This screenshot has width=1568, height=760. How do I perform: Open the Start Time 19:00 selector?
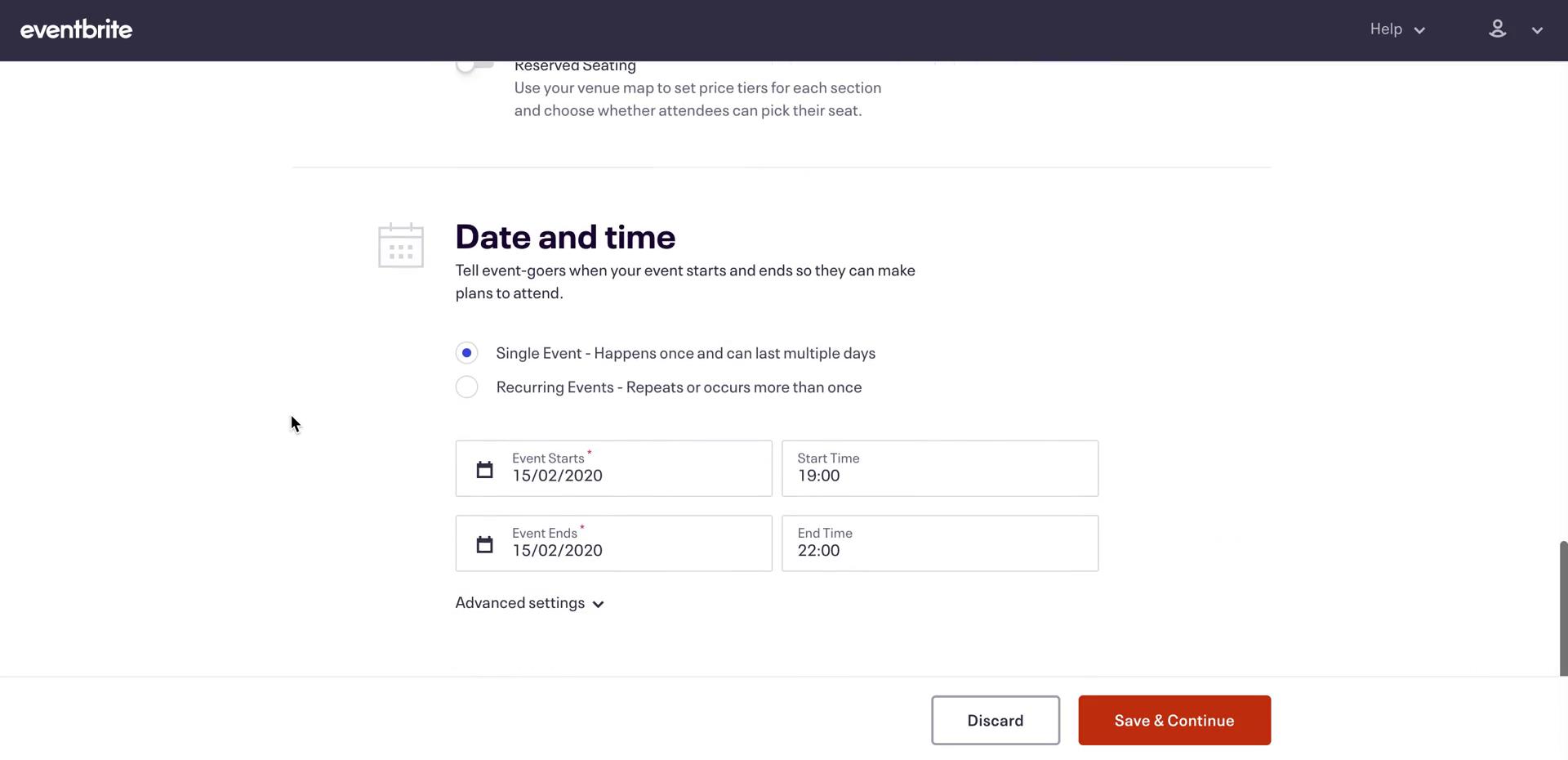[940, 468]
